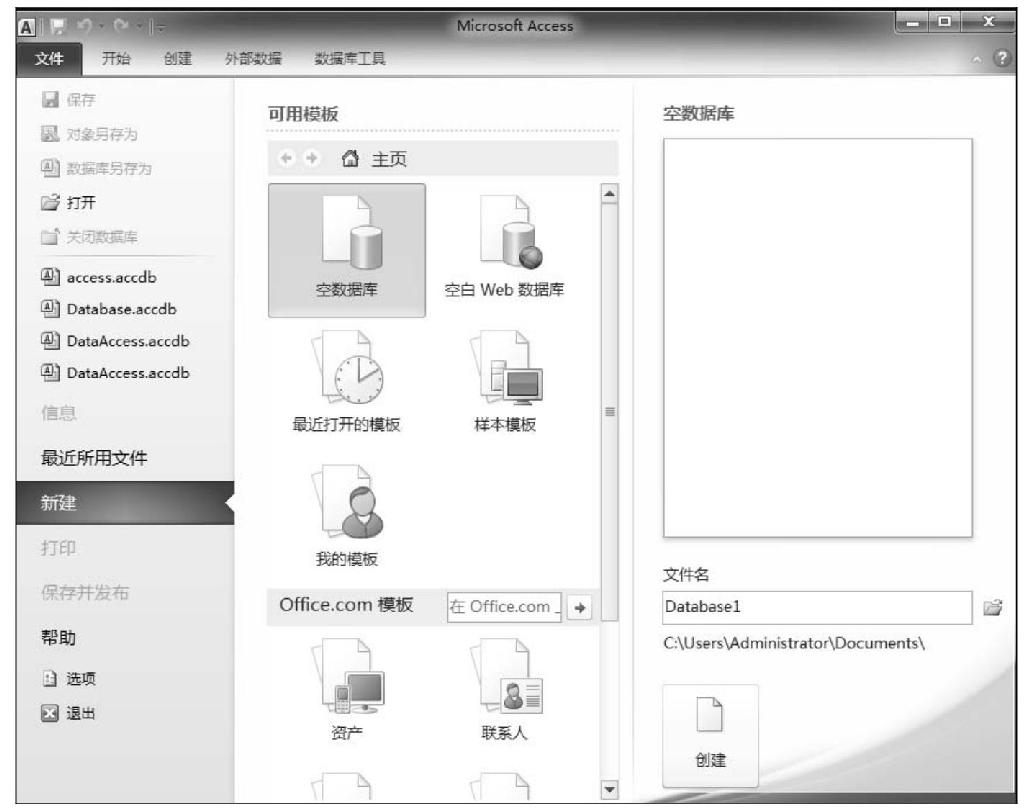Open the 资产 Office.com template category
This screenshot has height=810, width=1030.
[x=347, y=690]
